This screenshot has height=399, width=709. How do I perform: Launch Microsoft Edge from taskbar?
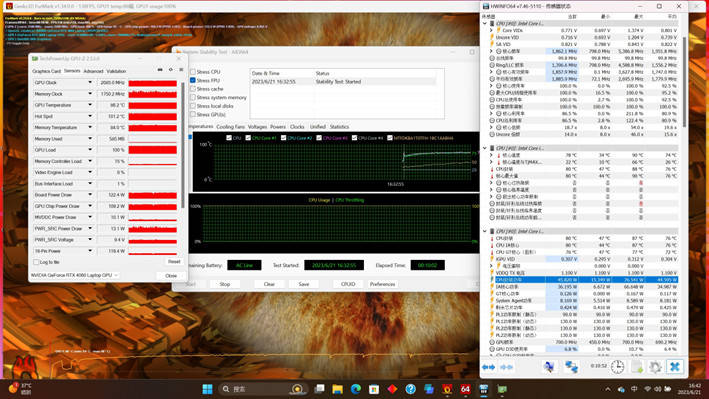[356, 389]
